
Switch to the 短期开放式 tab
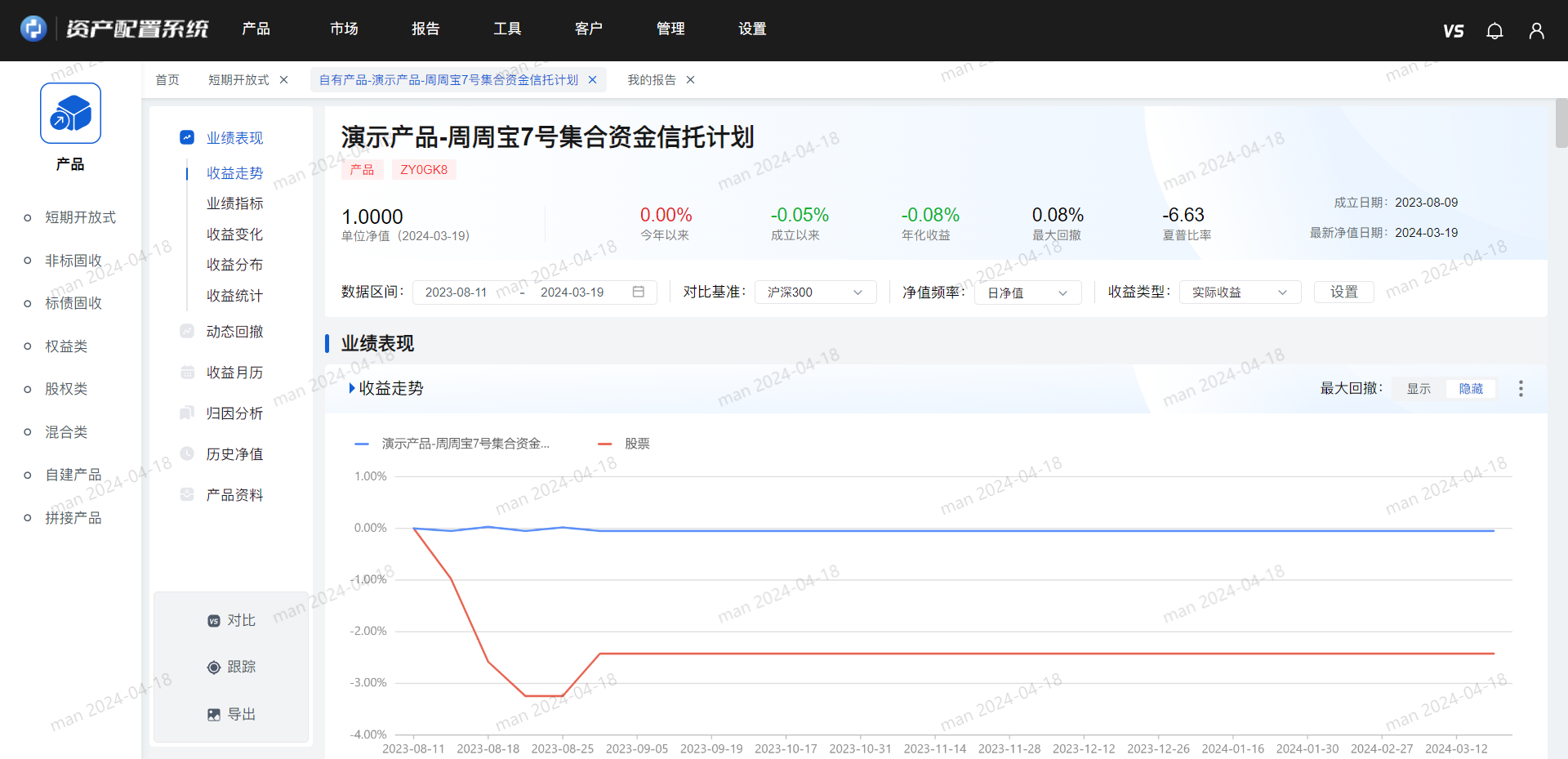pyautogui.click(x=238, y=80)
